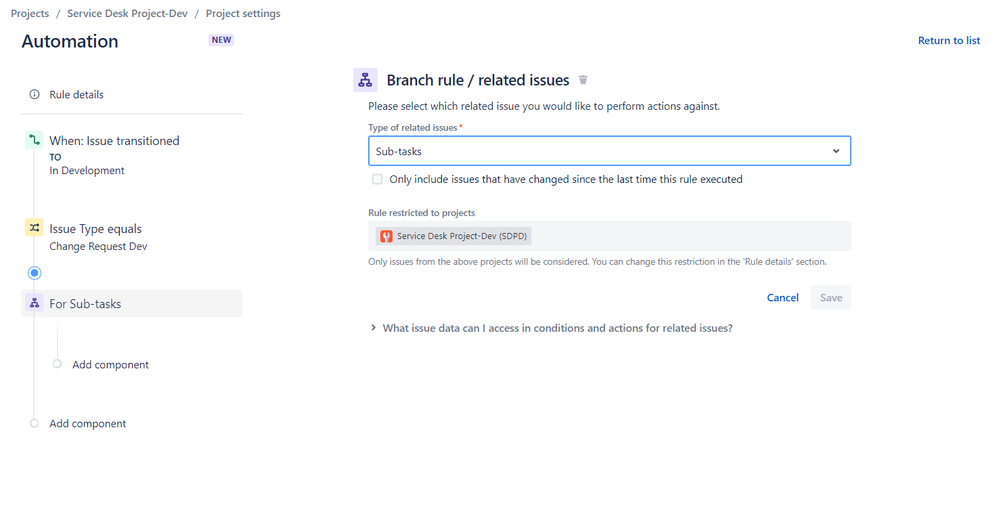The width and height of the screenshot is (999, 514).
Task: Click the Branch rule / related issues heading
Action: tap(478, 80)
